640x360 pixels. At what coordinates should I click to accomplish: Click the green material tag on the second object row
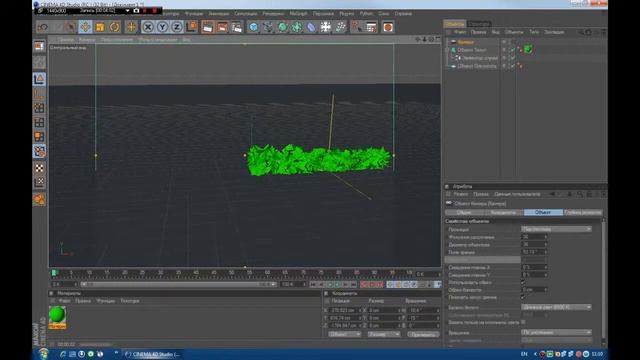point(528,50)
